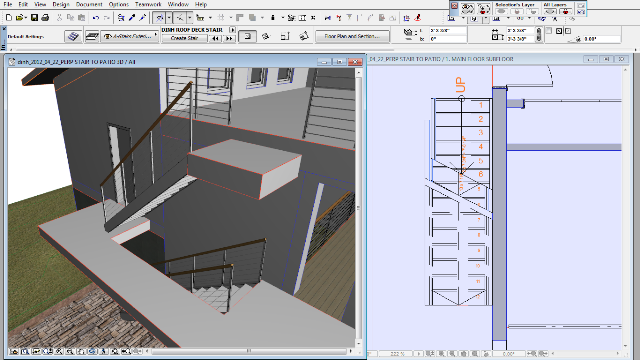This screenshot has height=360, width=640.
Task: Click the Find and Select icon
Action: coord(121,18)
